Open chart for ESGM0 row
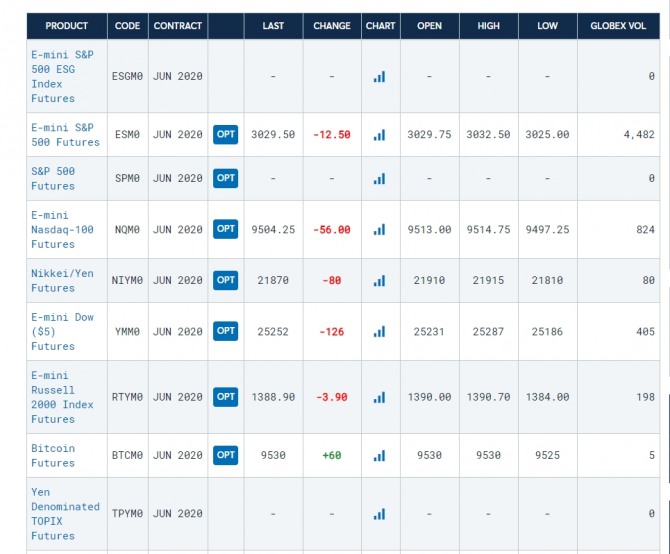The width and height of the screenshot is (670, 554). click(x=379, y=76)
